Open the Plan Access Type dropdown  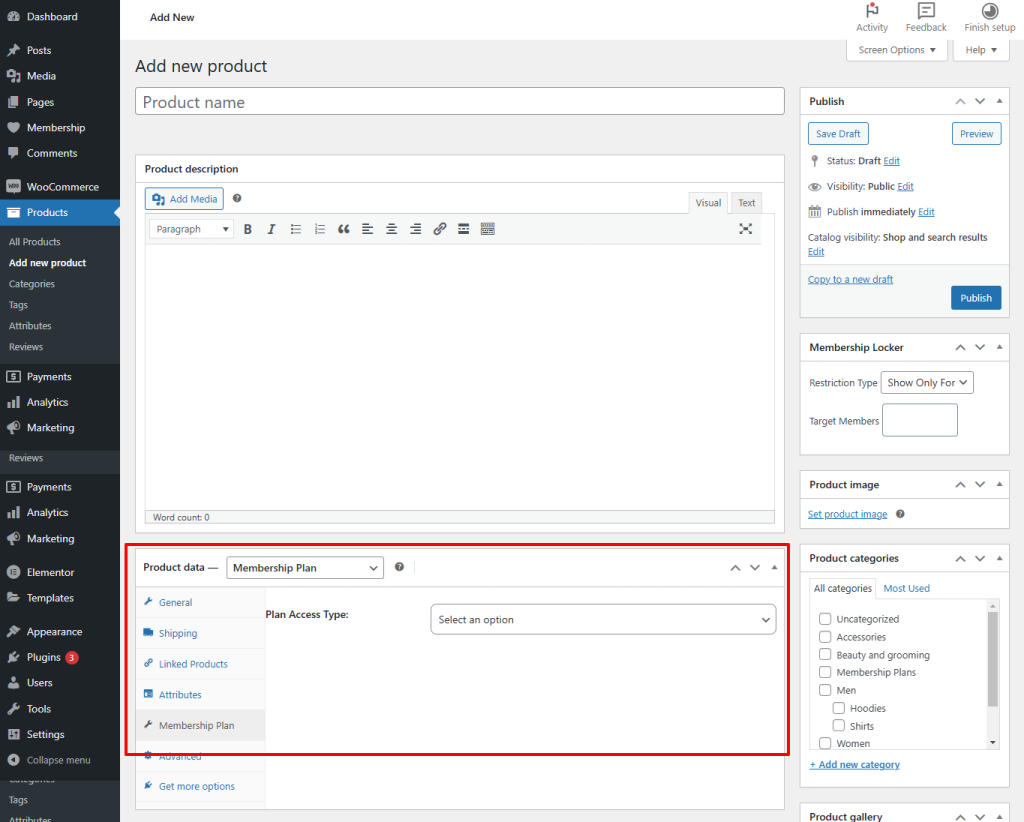[602, 620]
